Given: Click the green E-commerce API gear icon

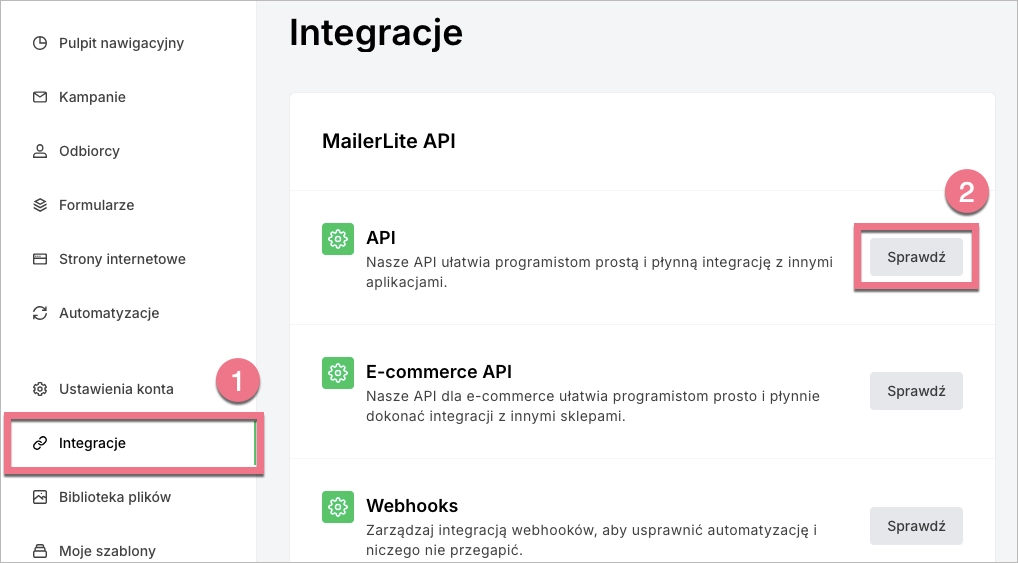Looking at the screenshot, I should [338, 373].
